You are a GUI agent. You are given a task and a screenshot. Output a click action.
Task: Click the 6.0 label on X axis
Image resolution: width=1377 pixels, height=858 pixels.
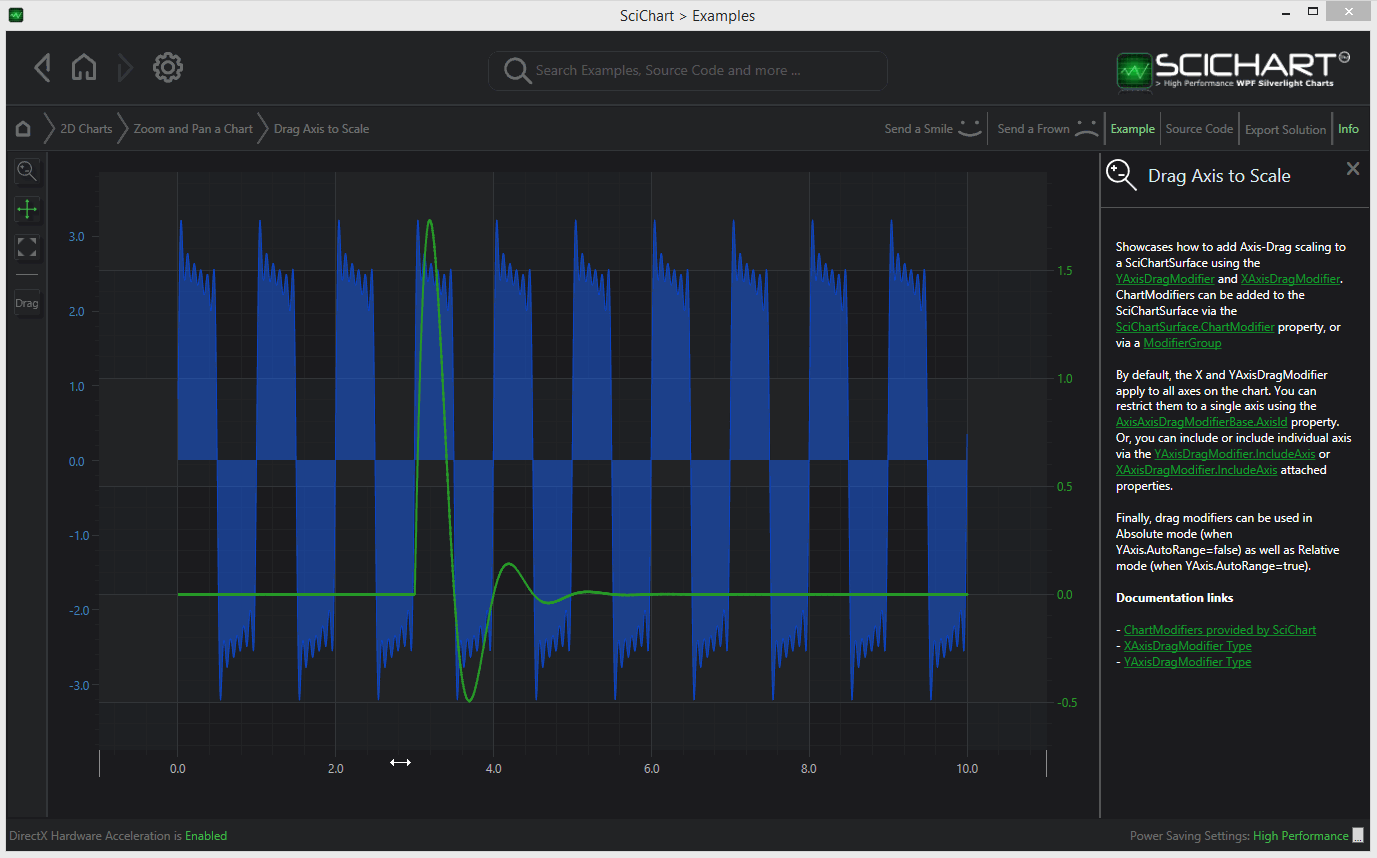pos(651,769)
